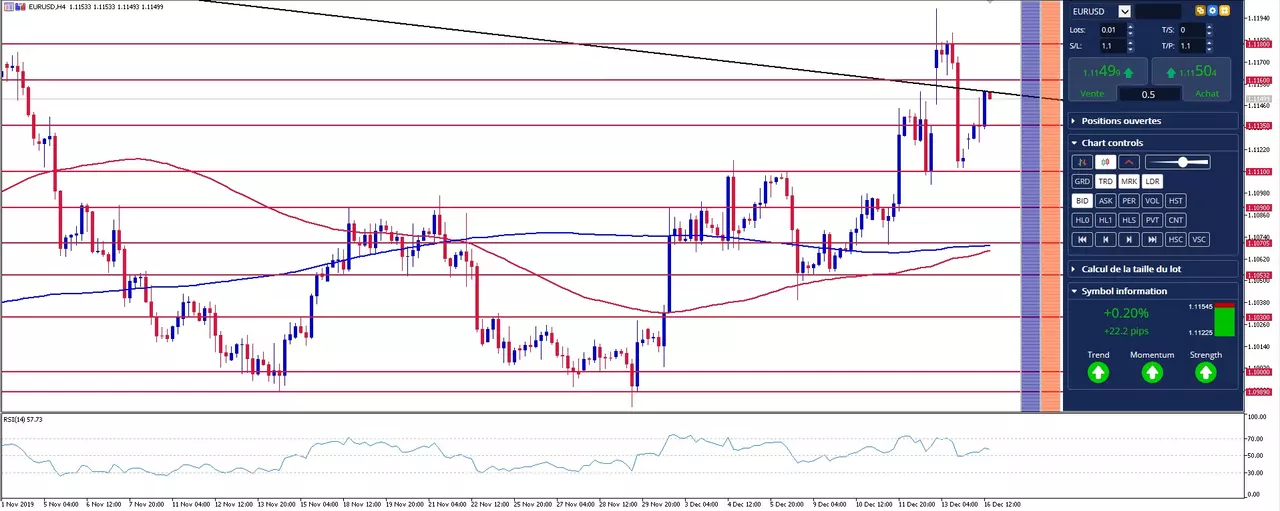This screenshot has height=511, width=1280.
Task: Toggle ASK line display
Action: pyautogui.click(x=1105, y=201)
